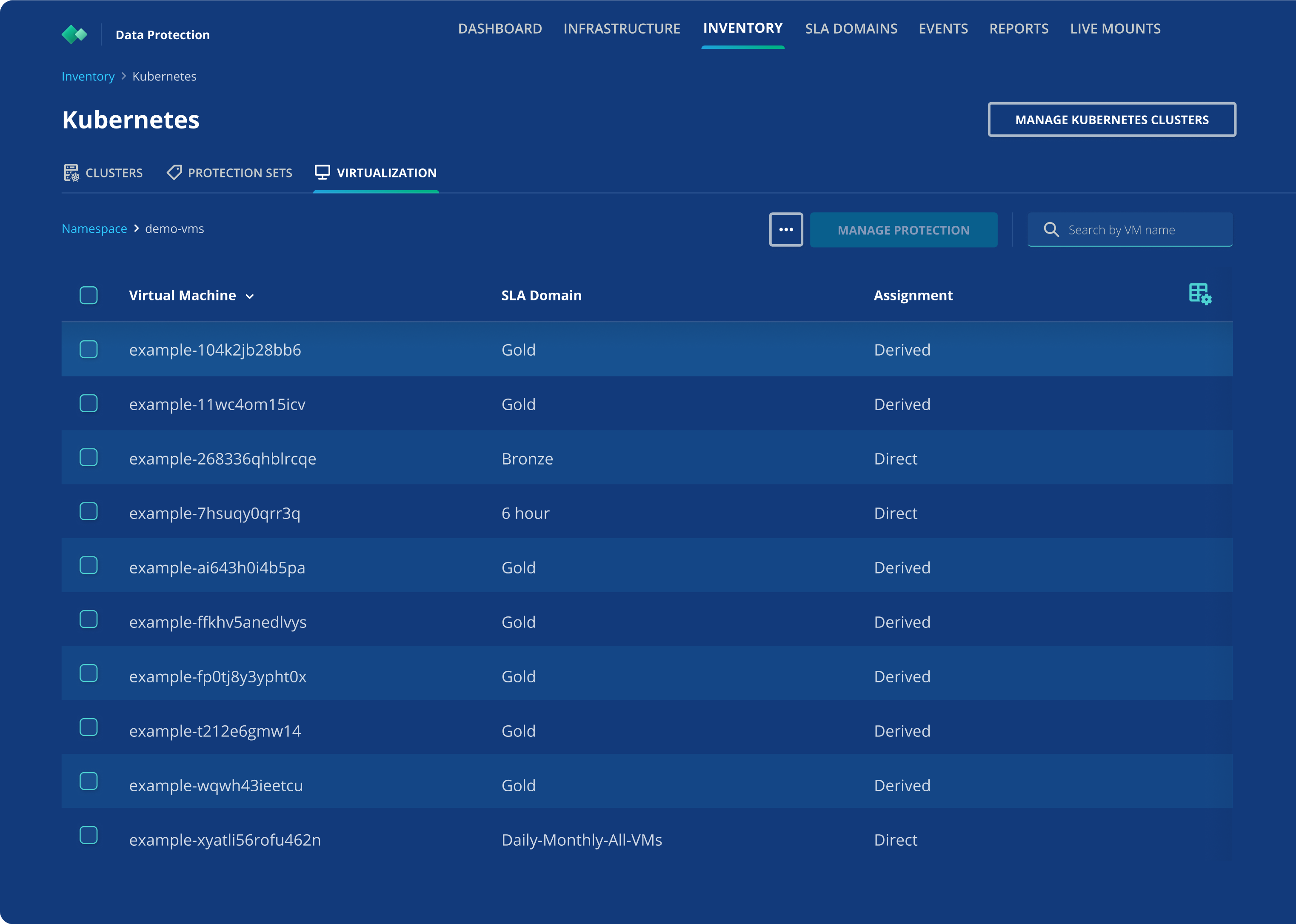The image size is (1296, 924).
Task: Open the table column settings icon
Action: tap(1200, 294)
